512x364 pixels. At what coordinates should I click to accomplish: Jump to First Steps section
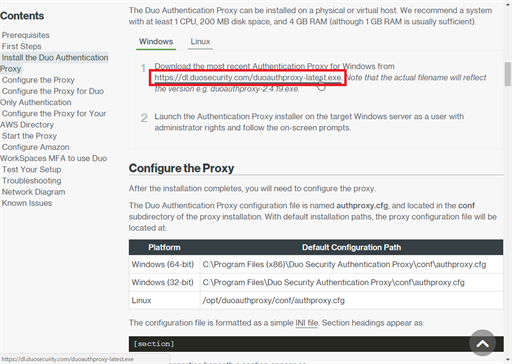(22, 46)
